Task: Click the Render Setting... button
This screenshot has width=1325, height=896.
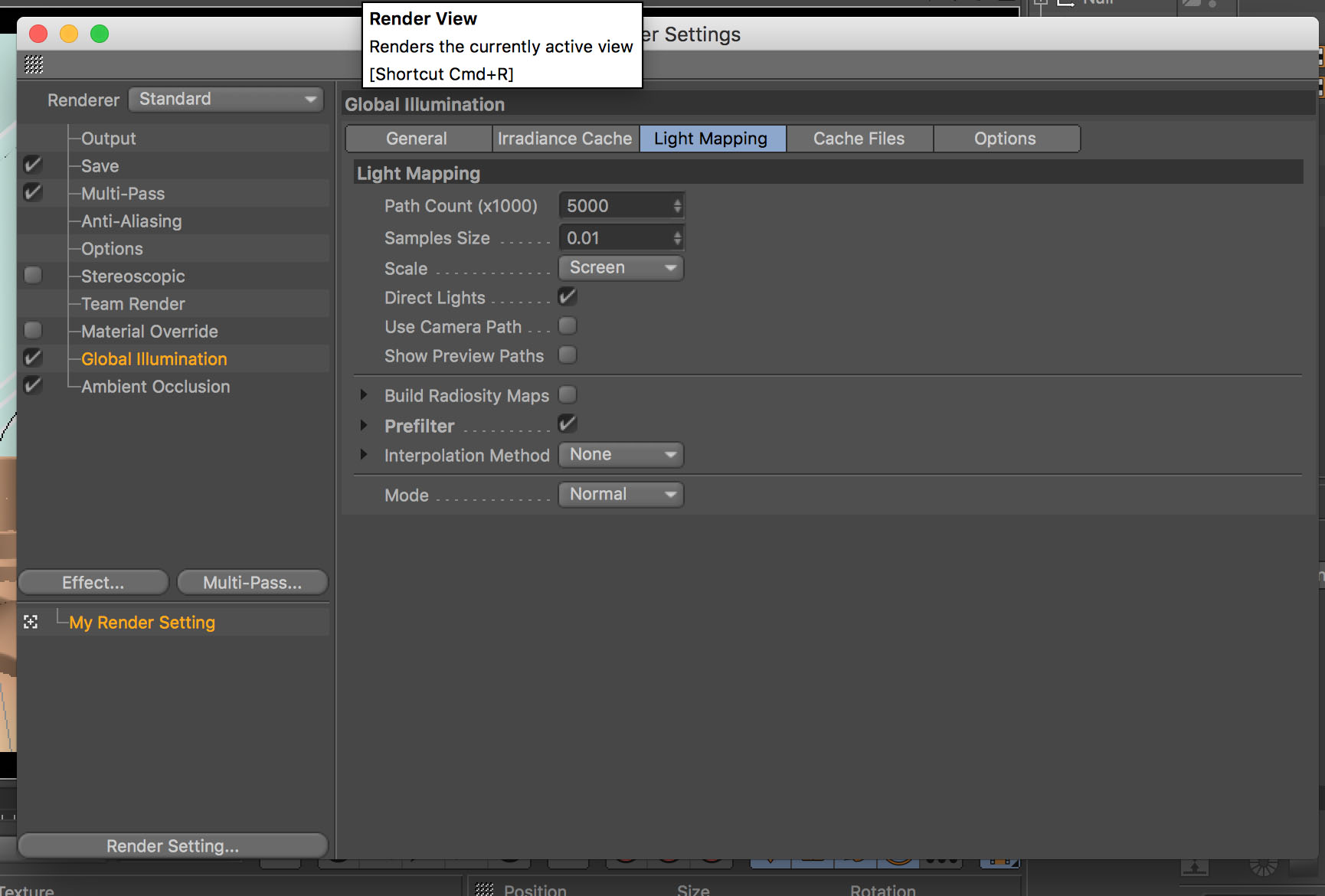Action: point(172,845)
